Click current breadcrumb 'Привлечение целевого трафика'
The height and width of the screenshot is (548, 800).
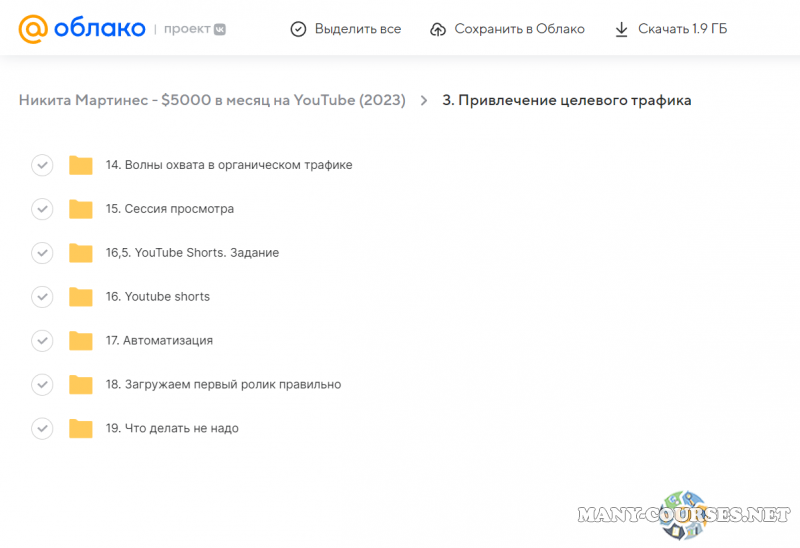tap(566, 100)
